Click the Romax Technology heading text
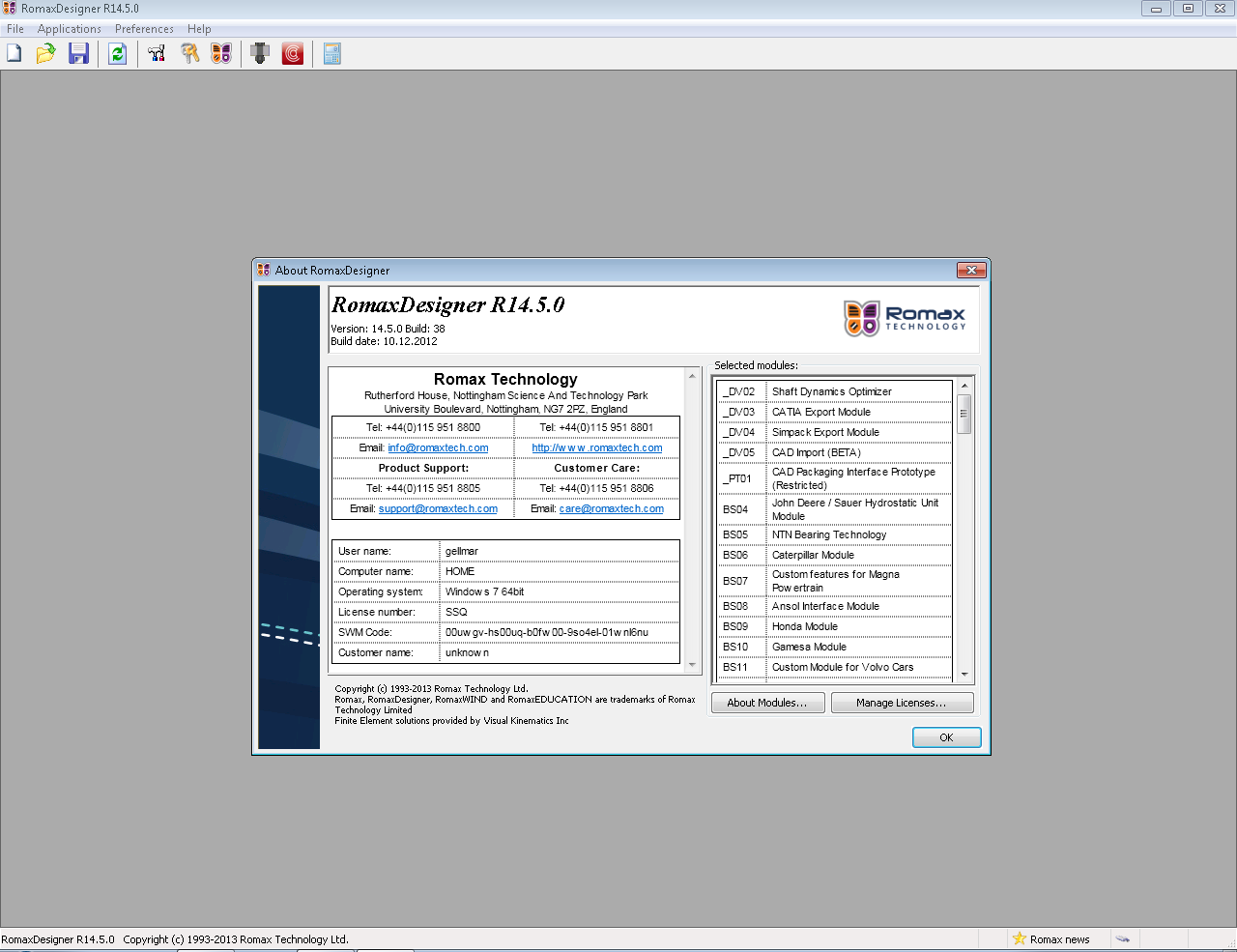The height and width of the screenshot is (952, 1237). pyautogui.click(x=505, y=379)
